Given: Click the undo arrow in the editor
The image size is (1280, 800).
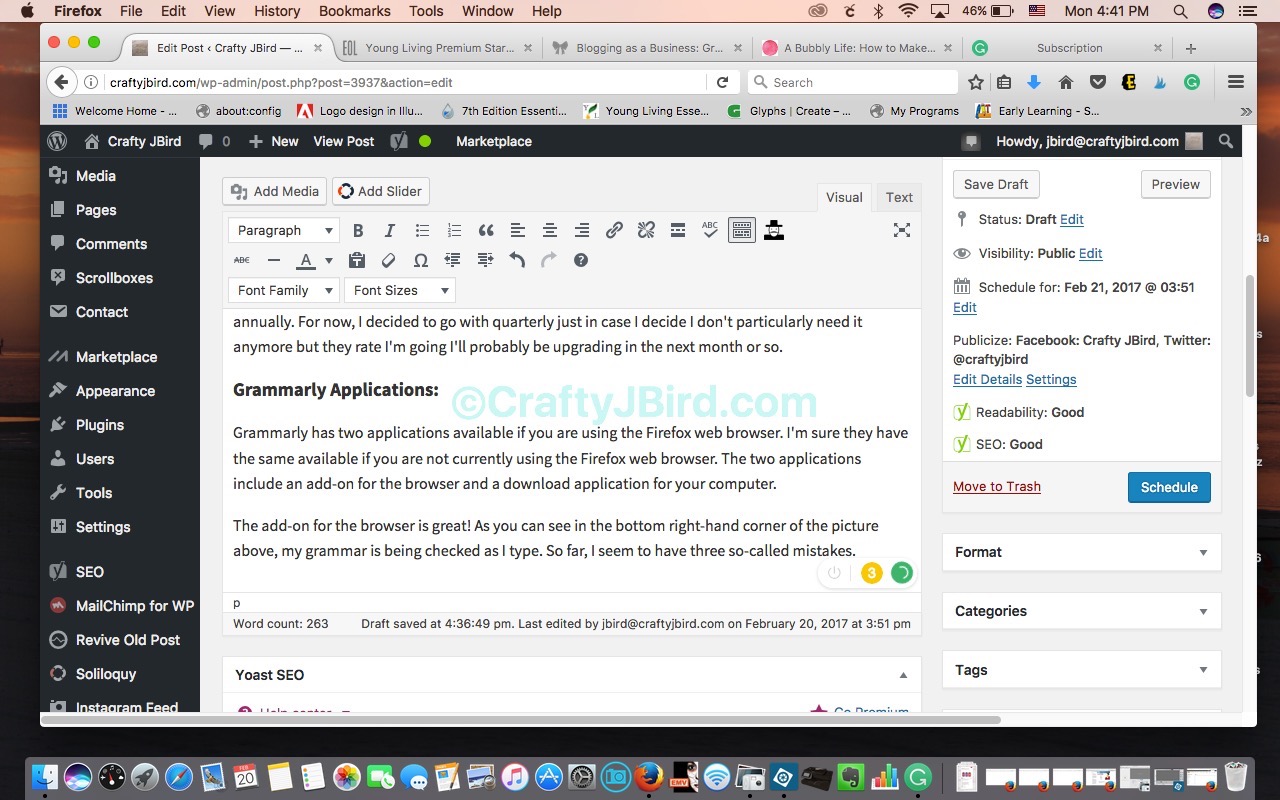Looking at the screenshot, I should point(517,261).
